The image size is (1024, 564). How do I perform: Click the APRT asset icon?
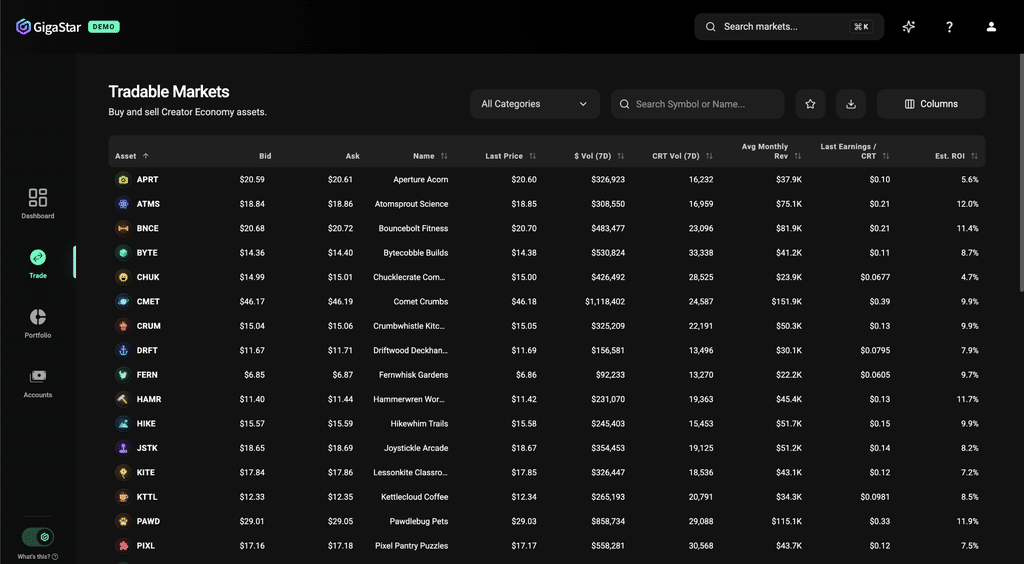pos(123,180)
